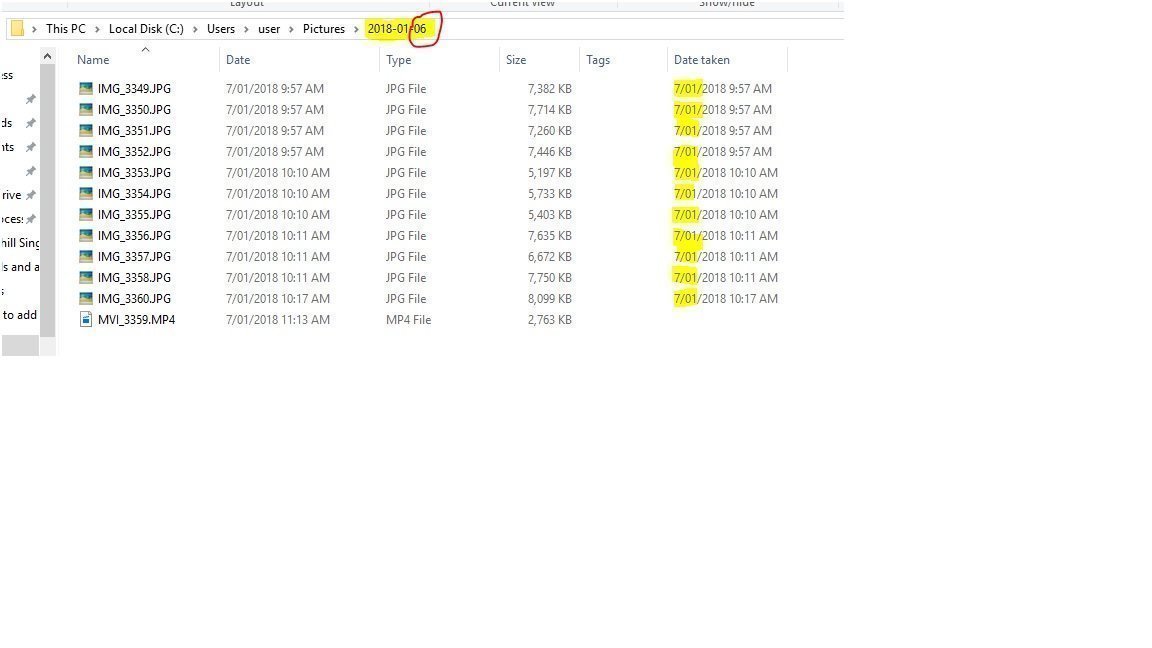
Task: Select the IMG_3355.JPG file icon
Action: (86, 215)
